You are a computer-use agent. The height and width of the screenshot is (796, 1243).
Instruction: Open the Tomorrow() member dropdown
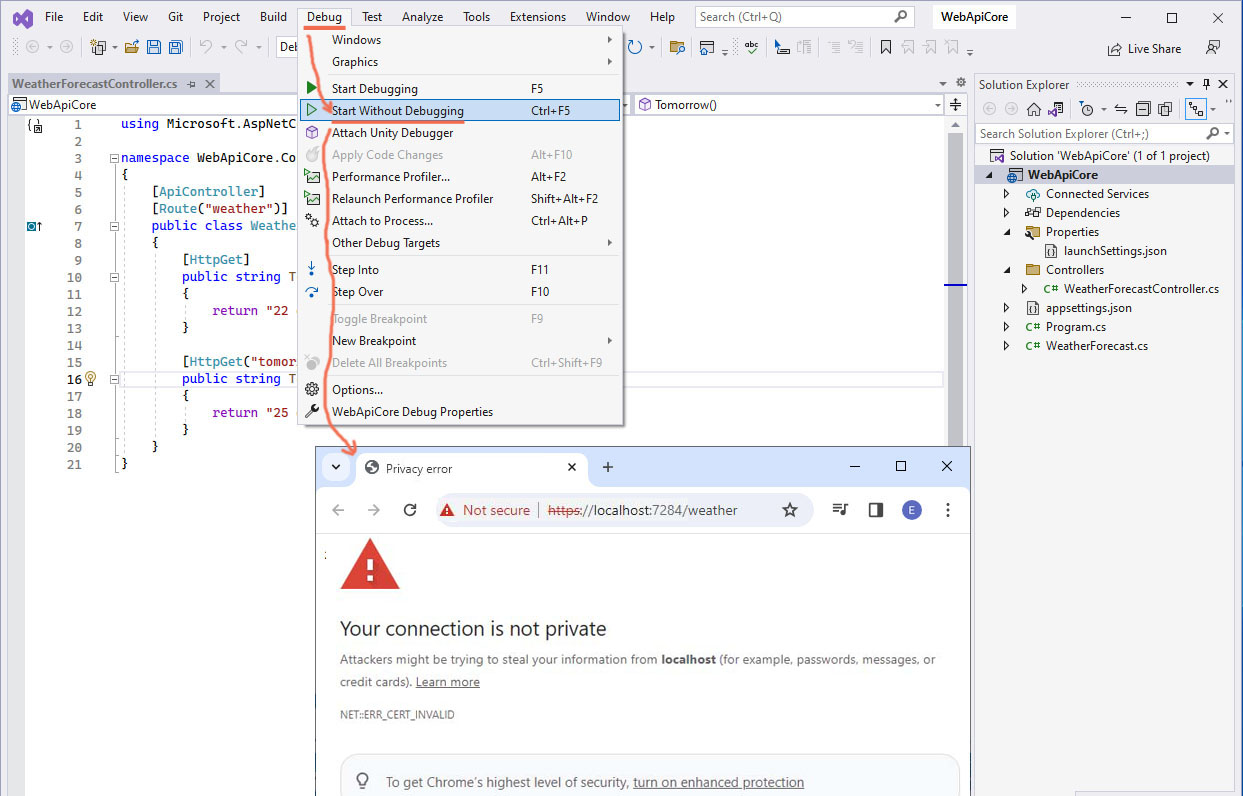coord(937,105)
